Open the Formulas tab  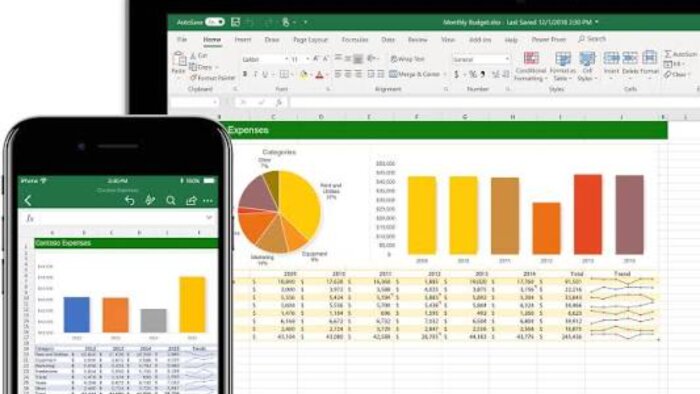click(355, 40)
